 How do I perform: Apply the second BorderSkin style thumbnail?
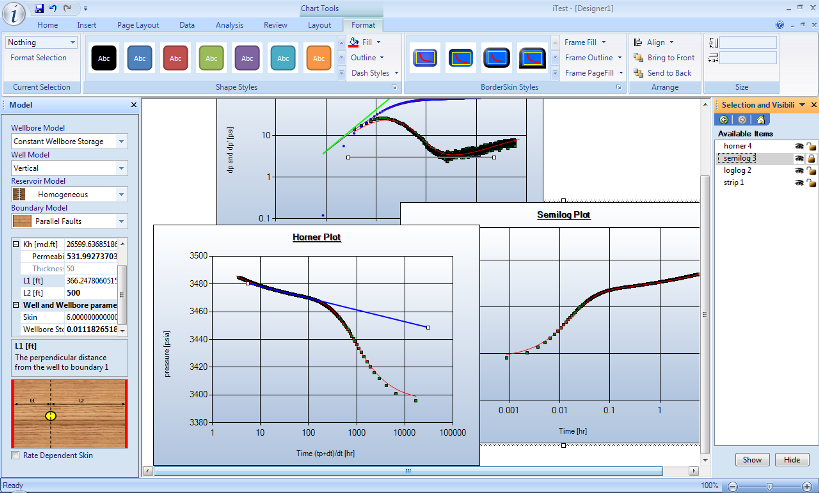[460, 58]
